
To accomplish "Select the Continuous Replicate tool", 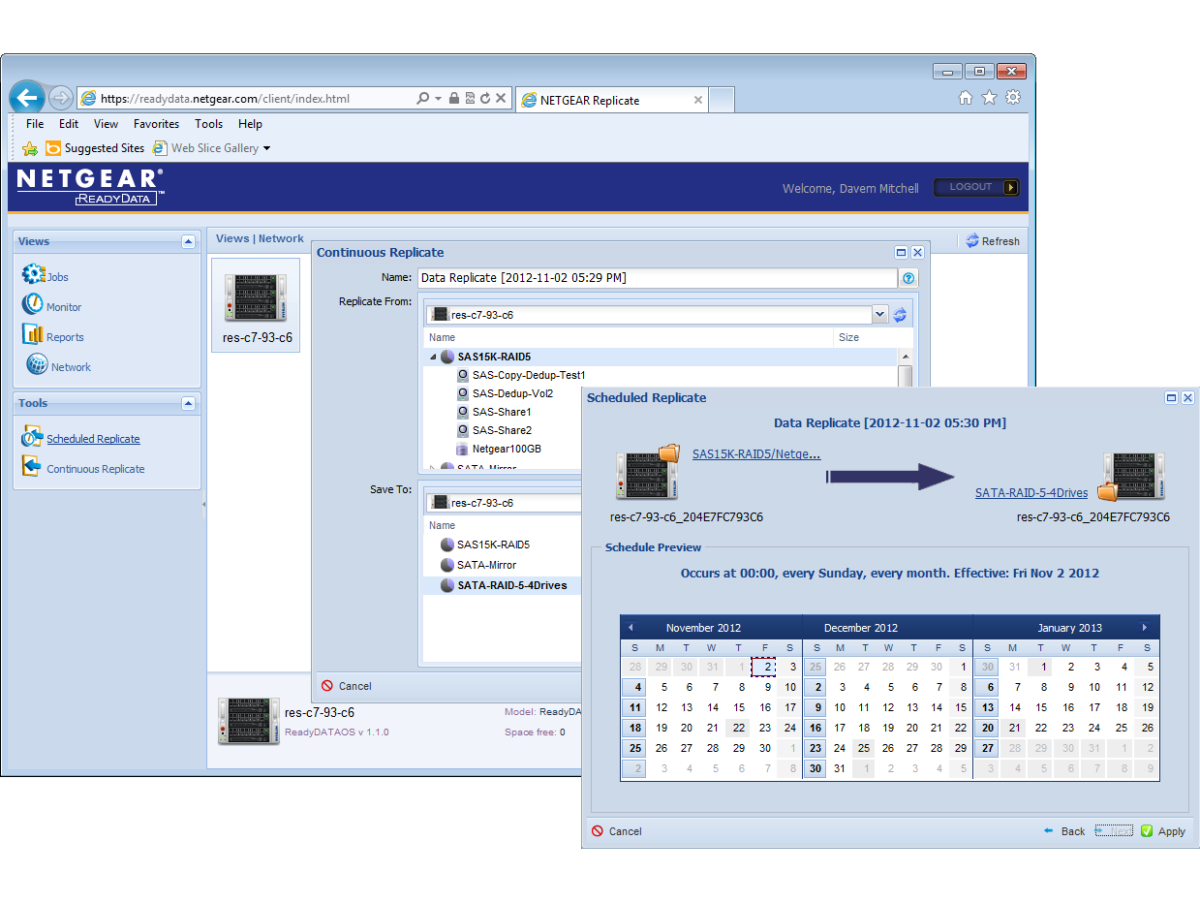I will pyautogui.click(x=94, y=468).
